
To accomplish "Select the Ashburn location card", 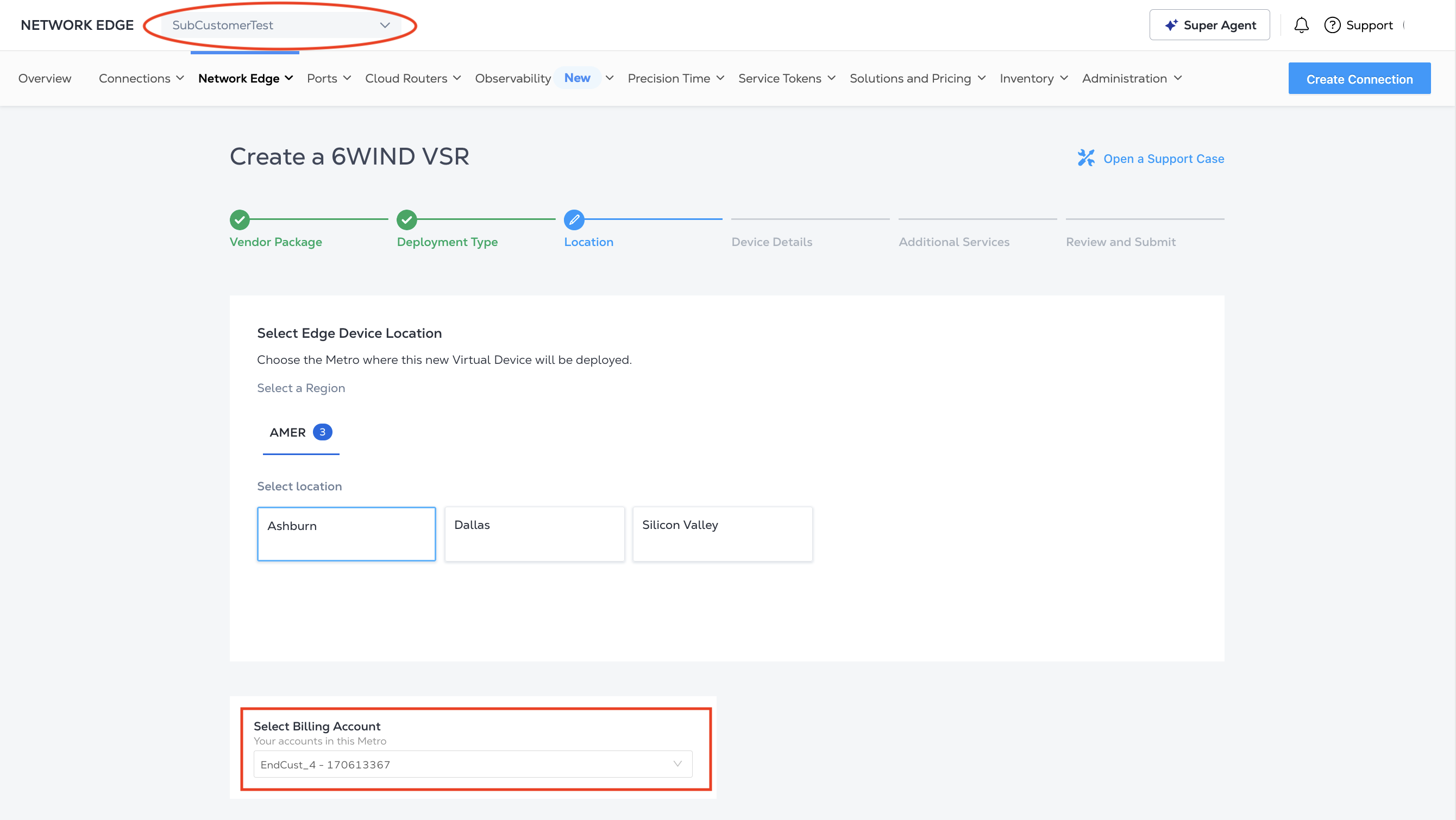I will point(347,534).
